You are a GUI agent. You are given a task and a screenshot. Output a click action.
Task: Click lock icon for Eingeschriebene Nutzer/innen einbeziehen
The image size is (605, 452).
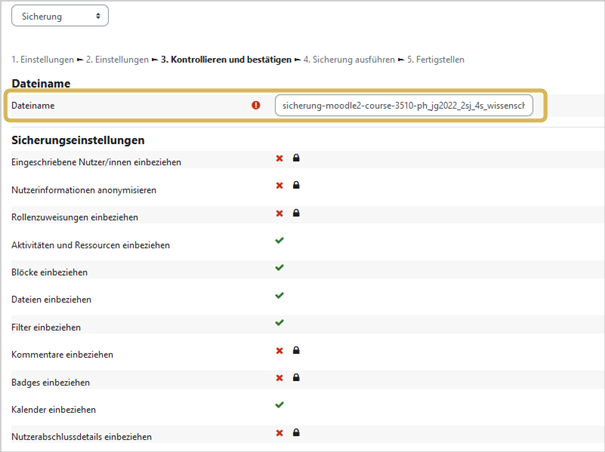click(x=296, y=158)
